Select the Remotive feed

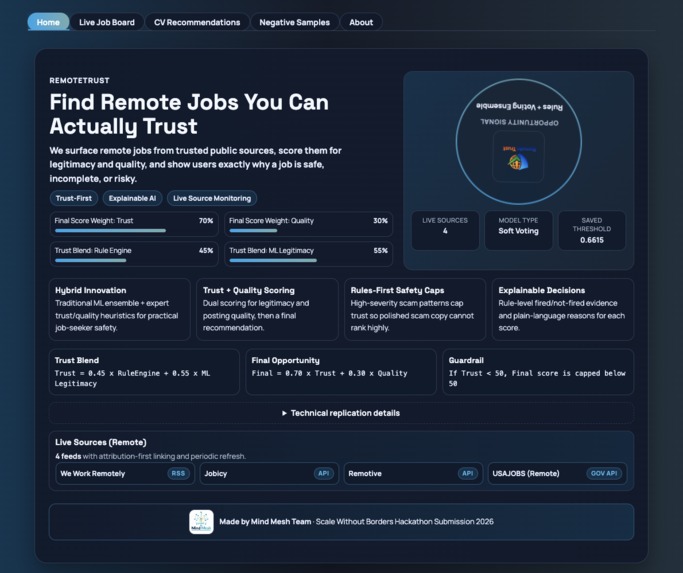click(x=413, y=474)
